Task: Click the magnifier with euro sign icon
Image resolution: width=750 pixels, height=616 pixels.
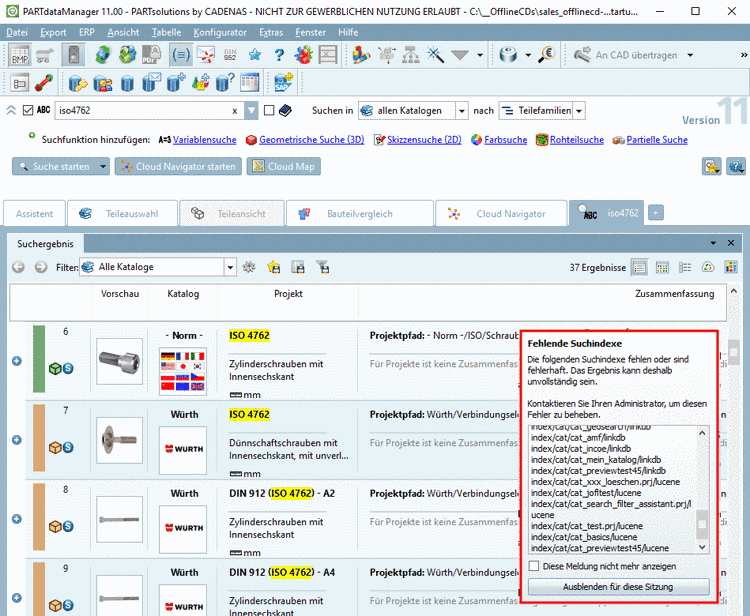Action: (x=546, y=55)
